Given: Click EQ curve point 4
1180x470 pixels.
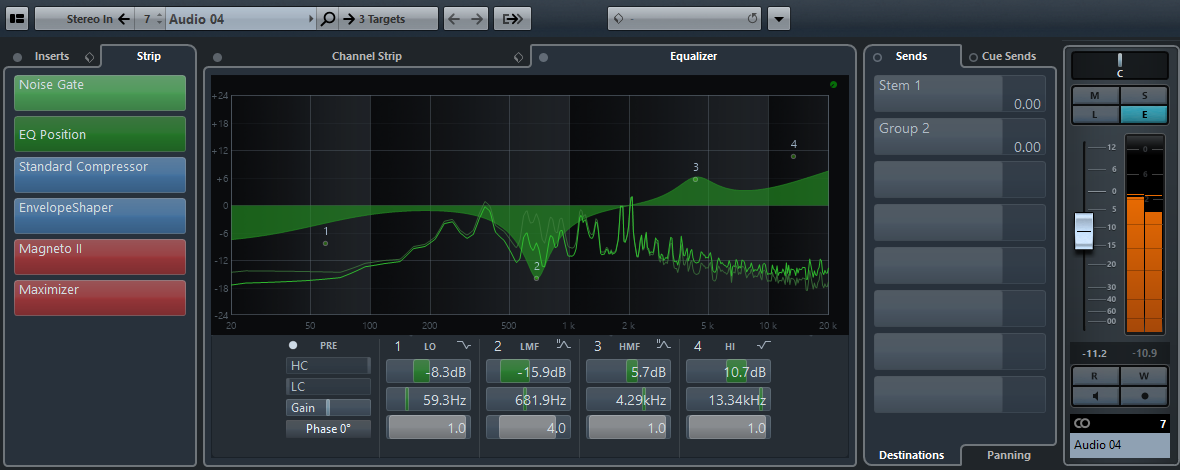Looking at the screenshot, I should 793,156.
